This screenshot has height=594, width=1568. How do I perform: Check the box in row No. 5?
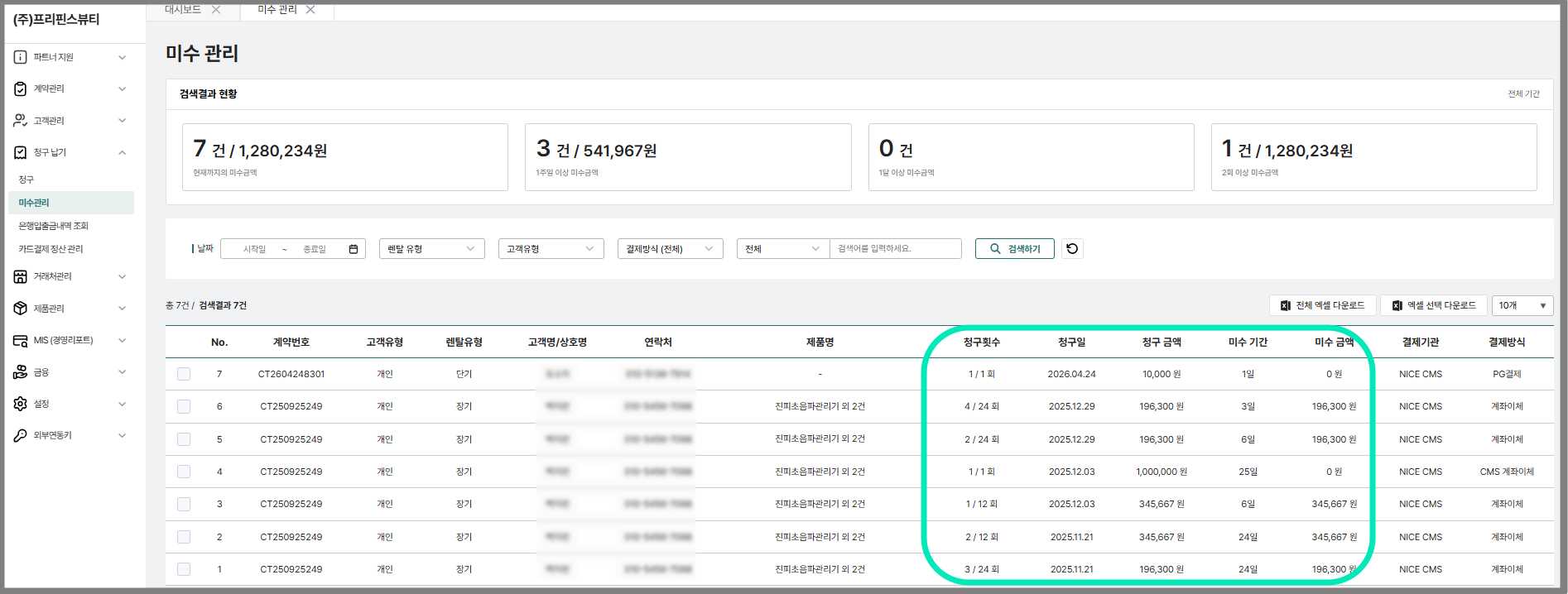click(184, 439)
